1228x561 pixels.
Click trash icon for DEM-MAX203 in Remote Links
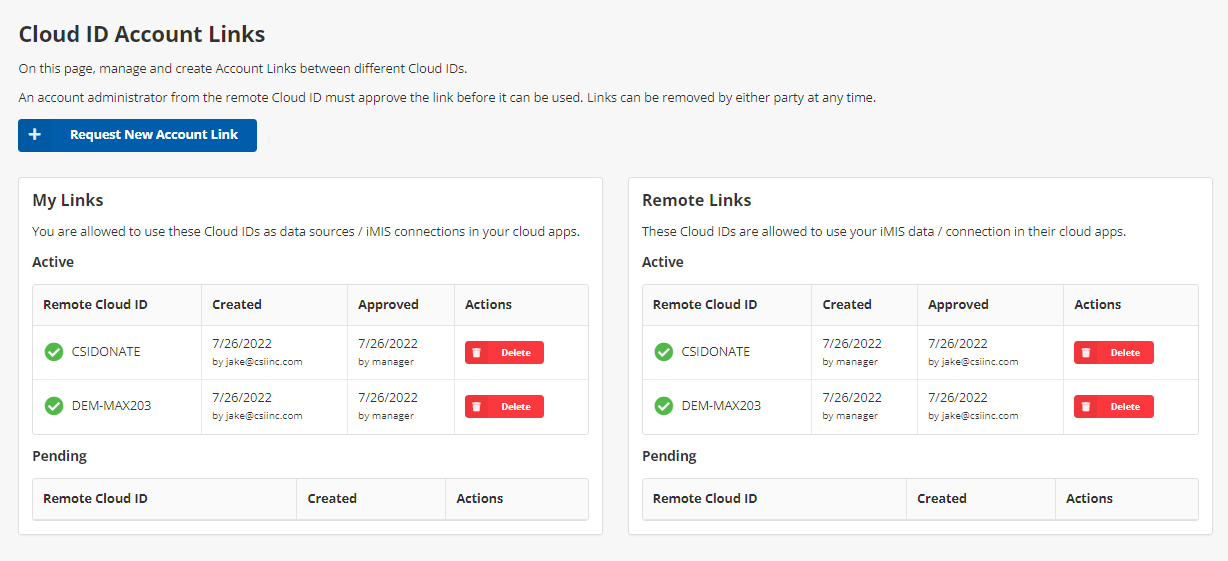[x=1086, y=407]
